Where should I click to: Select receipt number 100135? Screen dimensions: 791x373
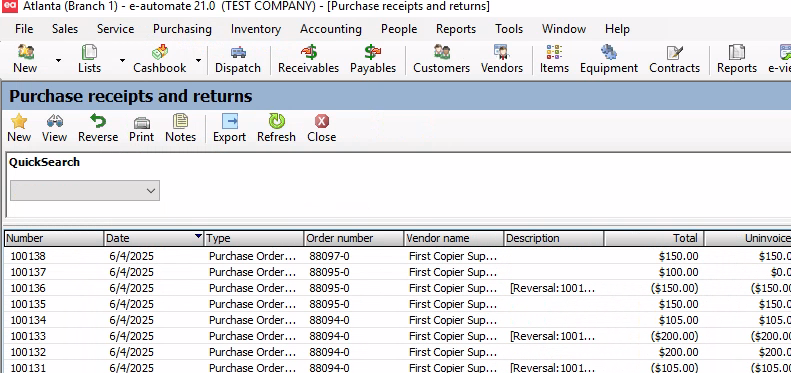[x=28, y=304]
